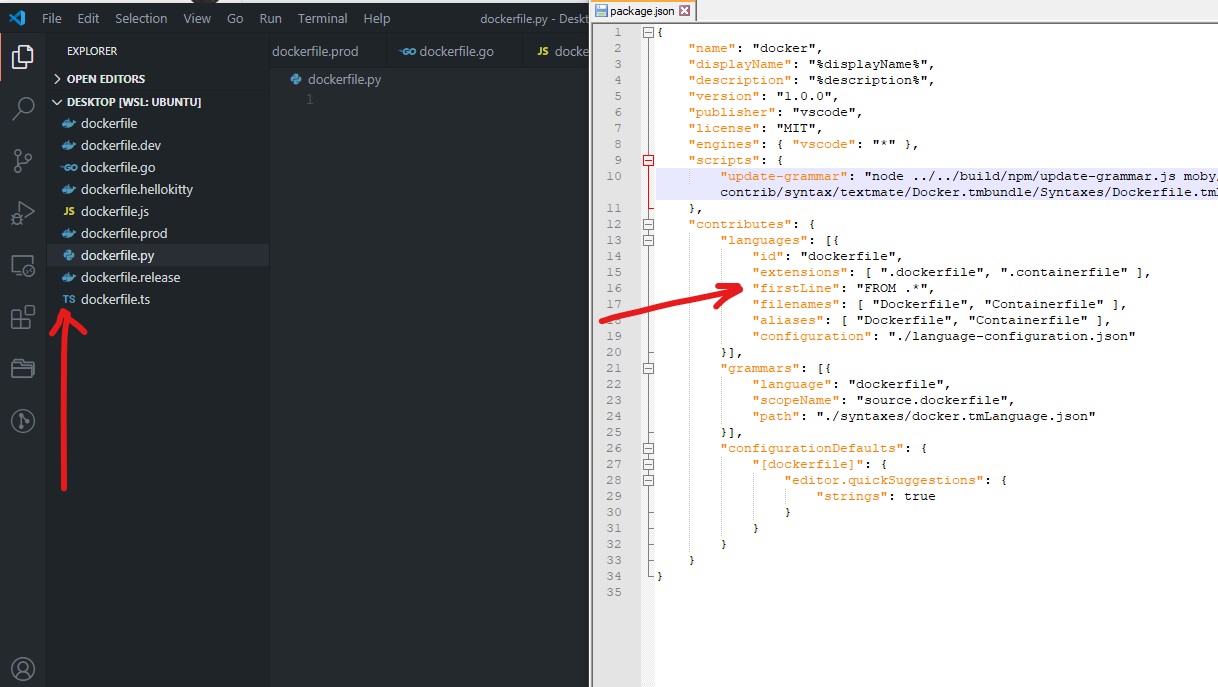
Task: Open the Explorer view in activity bar
Action: [x=22, y=56]
